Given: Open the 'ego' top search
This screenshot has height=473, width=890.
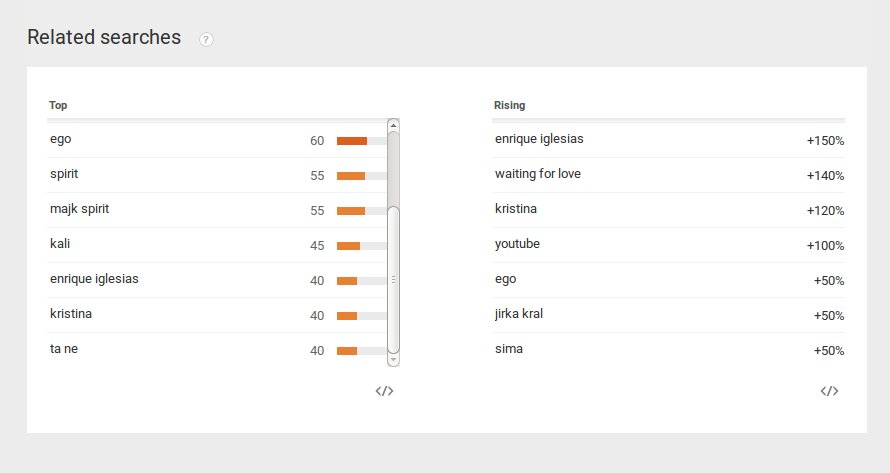Looking at the screenshot, I should pyautogui.click(x=60, y=140).
